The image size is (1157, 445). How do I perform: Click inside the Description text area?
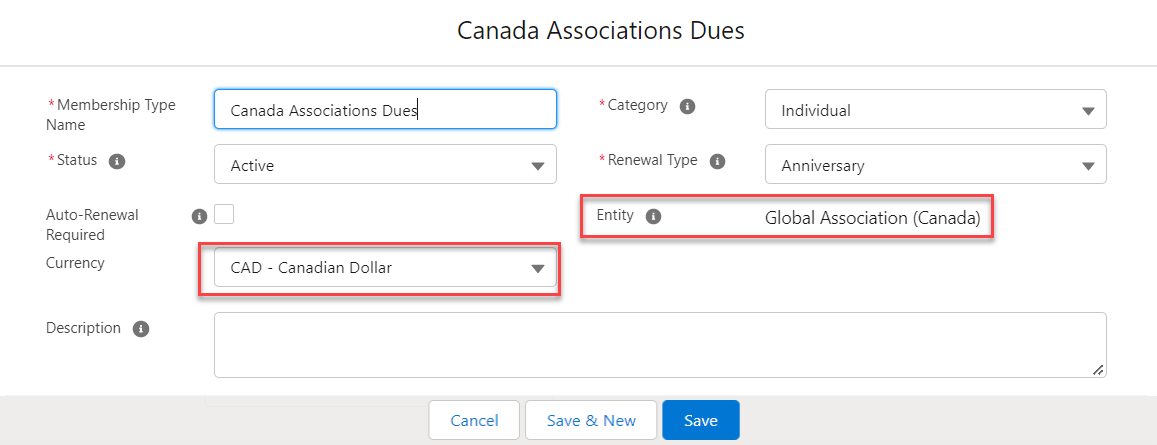click(660, 345)
